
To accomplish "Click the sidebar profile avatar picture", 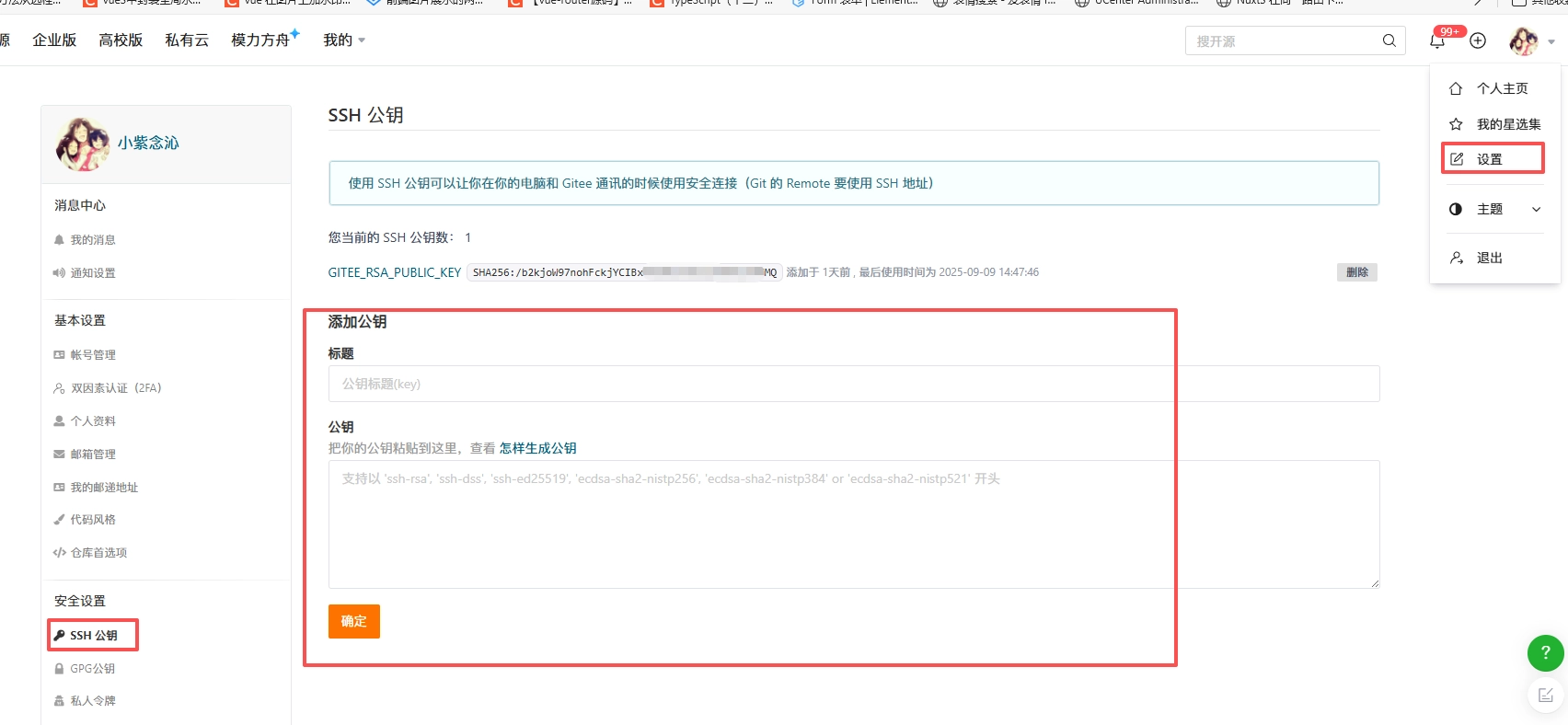I will (83, 144).
